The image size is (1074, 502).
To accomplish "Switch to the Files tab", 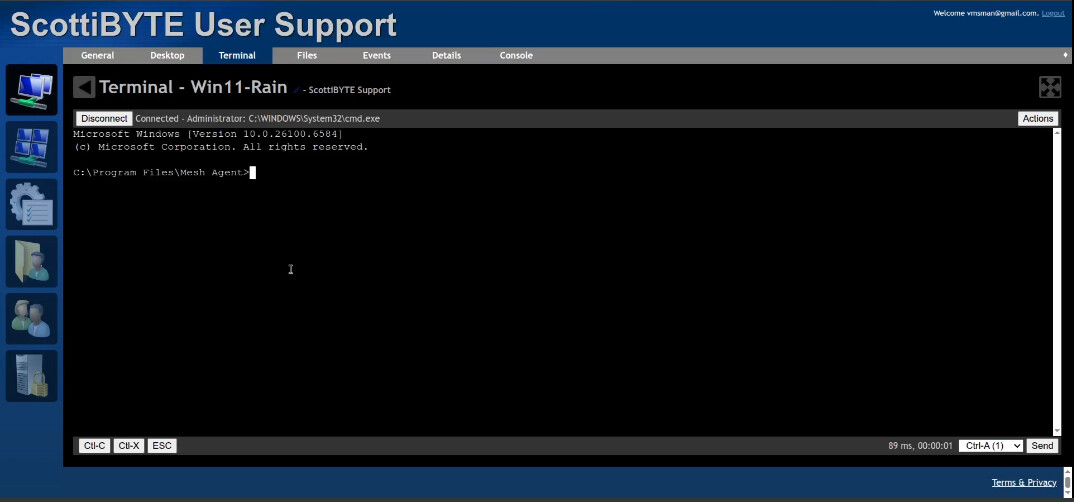I will point(307,56).
